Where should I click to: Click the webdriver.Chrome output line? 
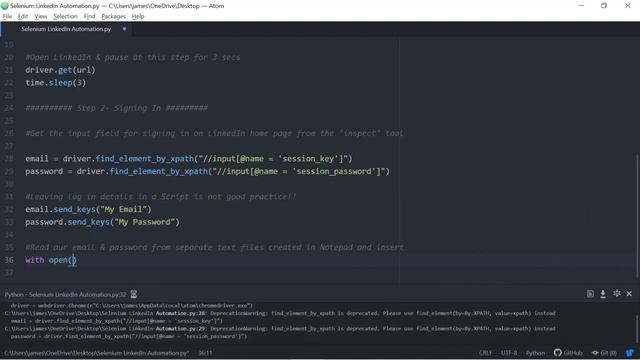pos(132,306)
